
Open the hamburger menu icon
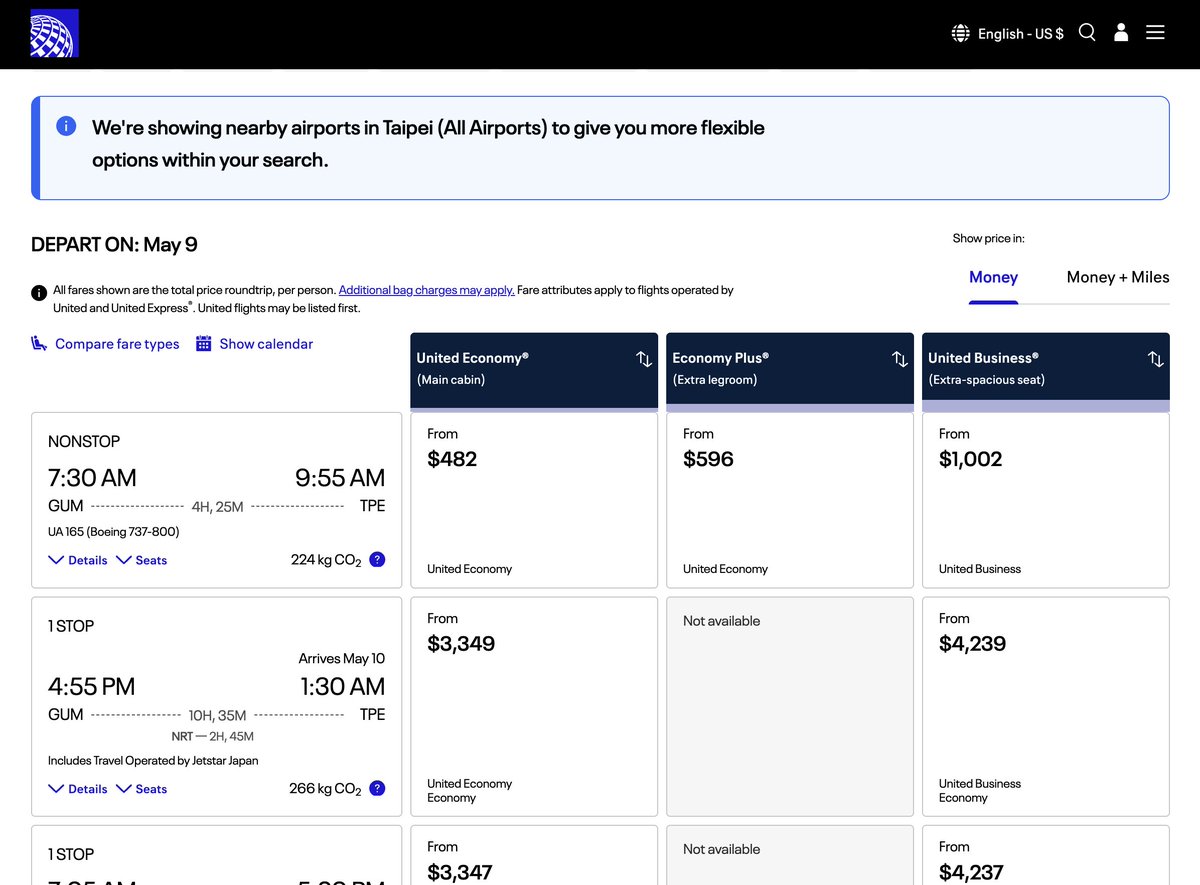coord(1155,33)
